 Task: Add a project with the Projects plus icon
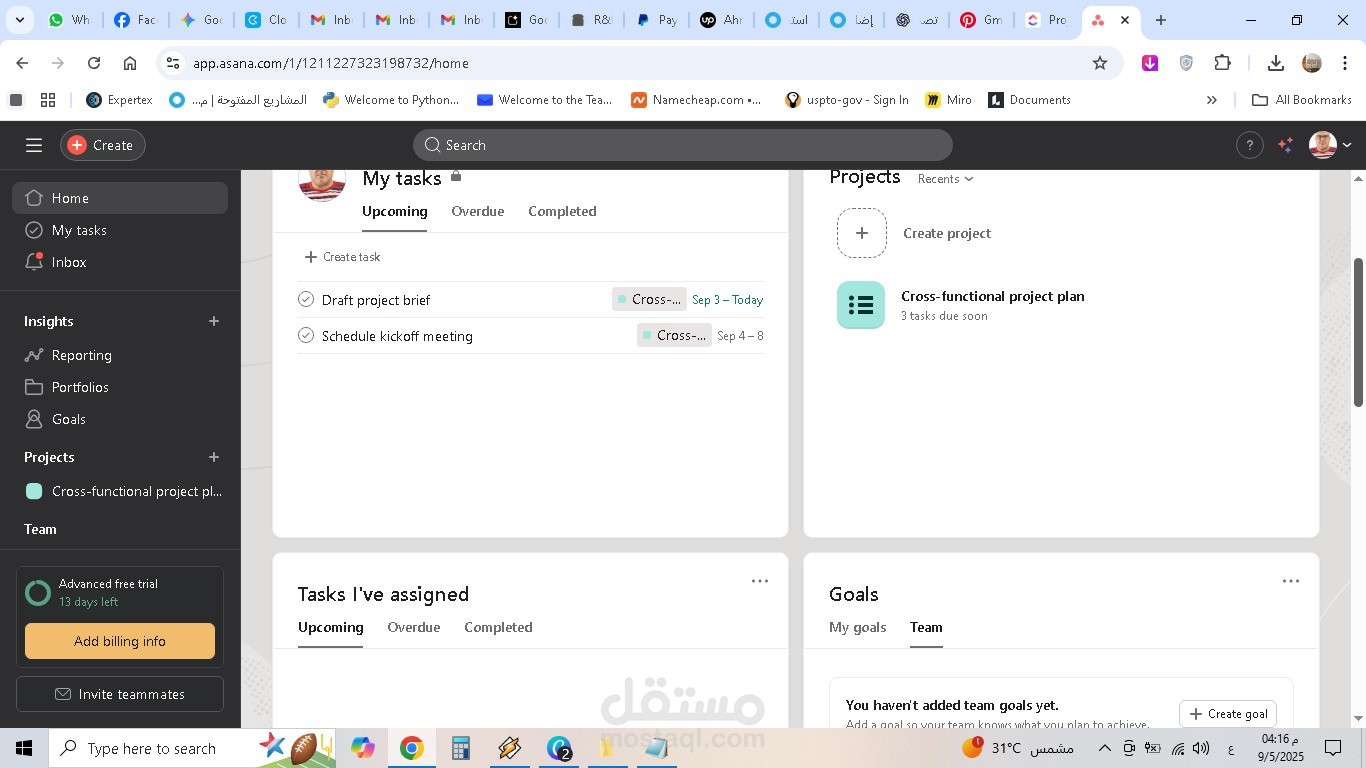pyautogui.click(x=214, y=457)
